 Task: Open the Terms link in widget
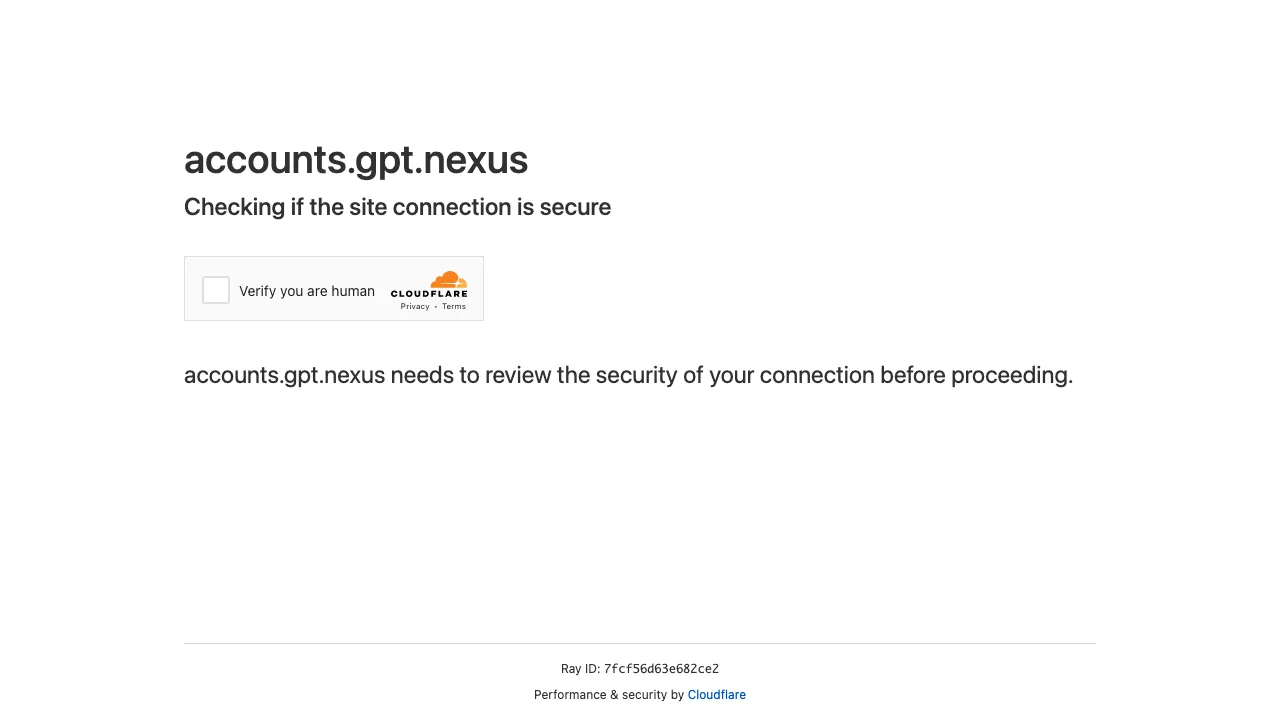click(x=454, y=306)
